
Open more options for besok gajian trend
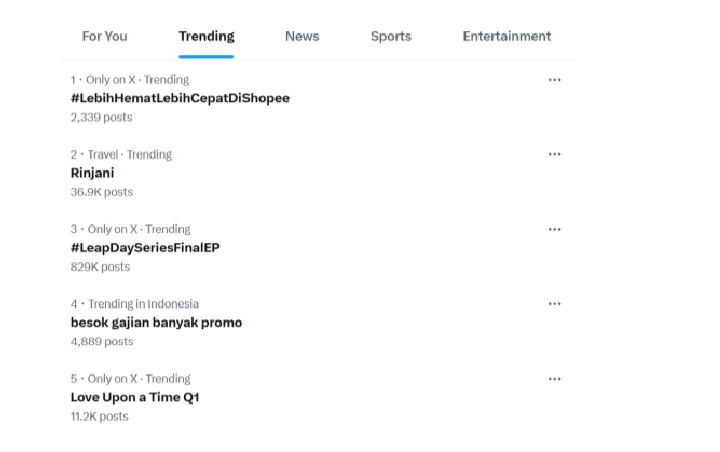coord(555,304)
